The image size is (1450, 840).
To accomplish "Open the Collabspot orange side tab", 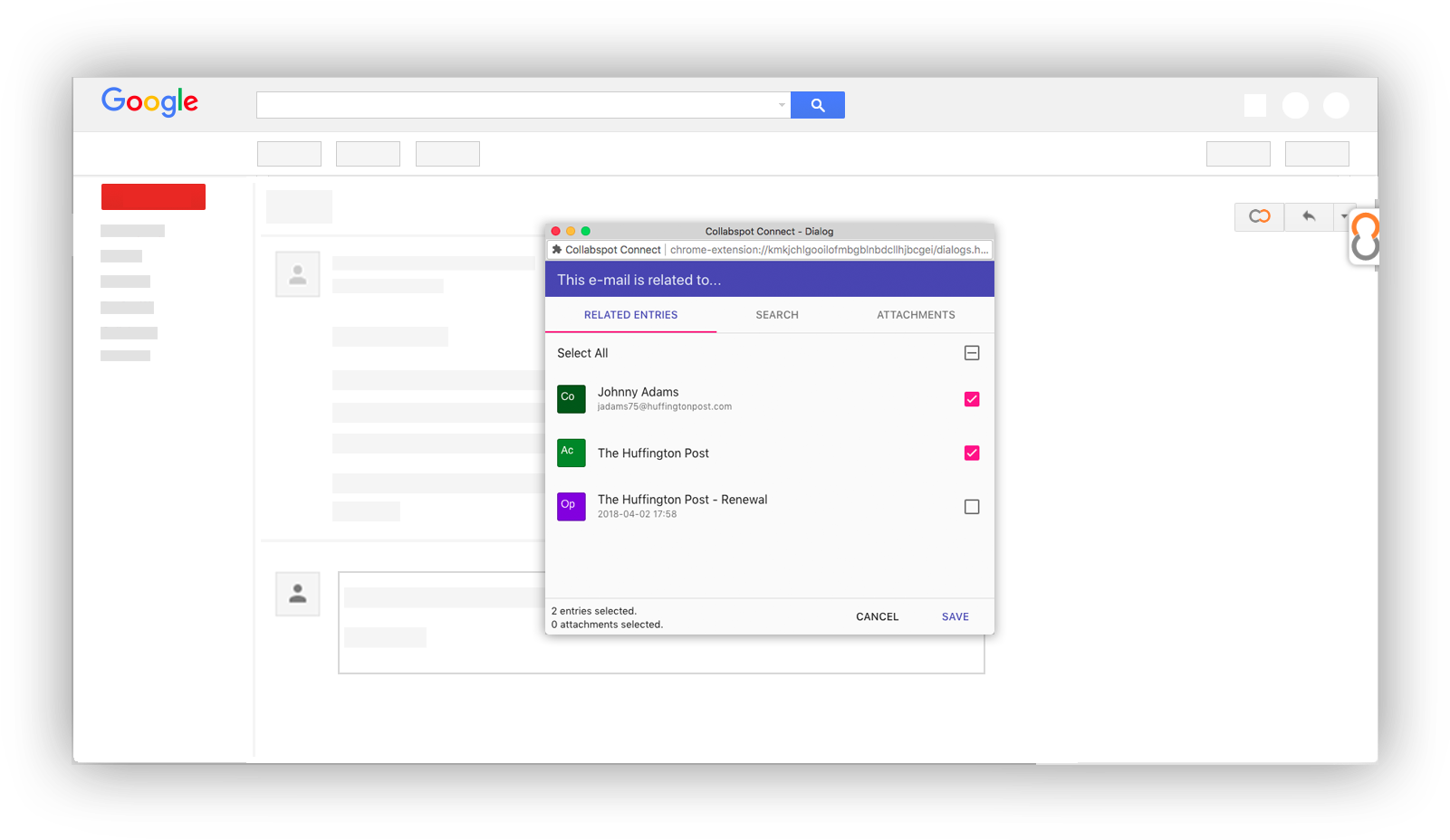I will coord(1365,236).
